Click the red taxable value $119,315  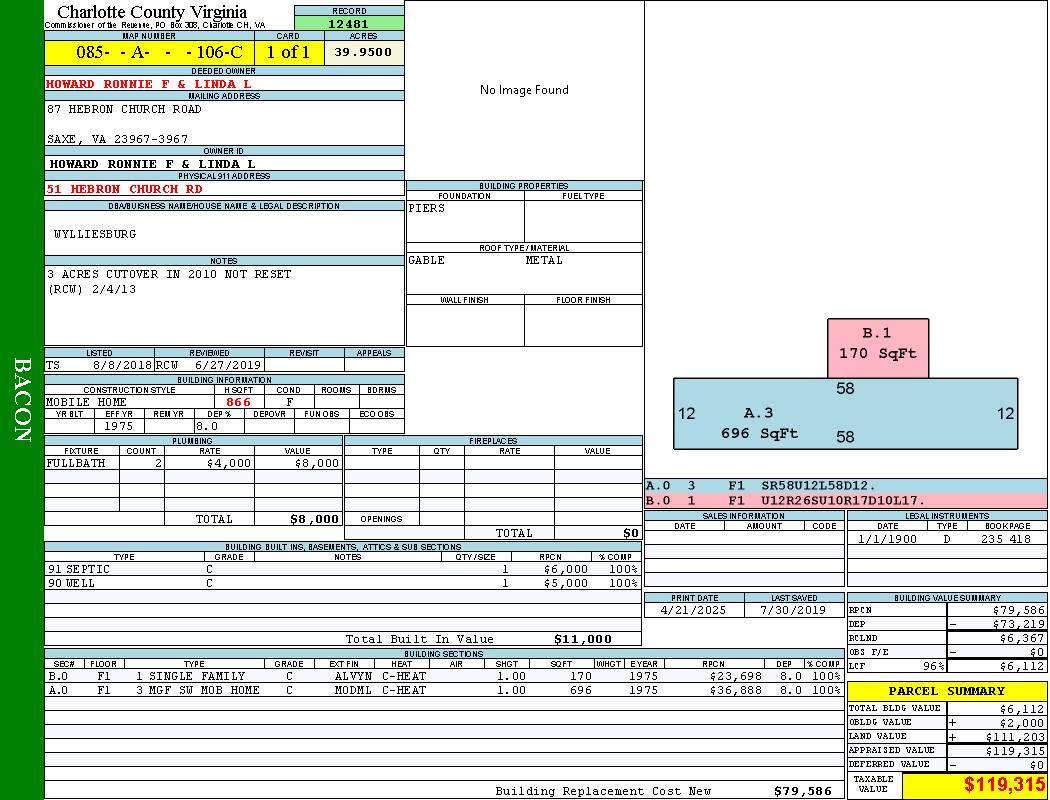coord(975,785)
